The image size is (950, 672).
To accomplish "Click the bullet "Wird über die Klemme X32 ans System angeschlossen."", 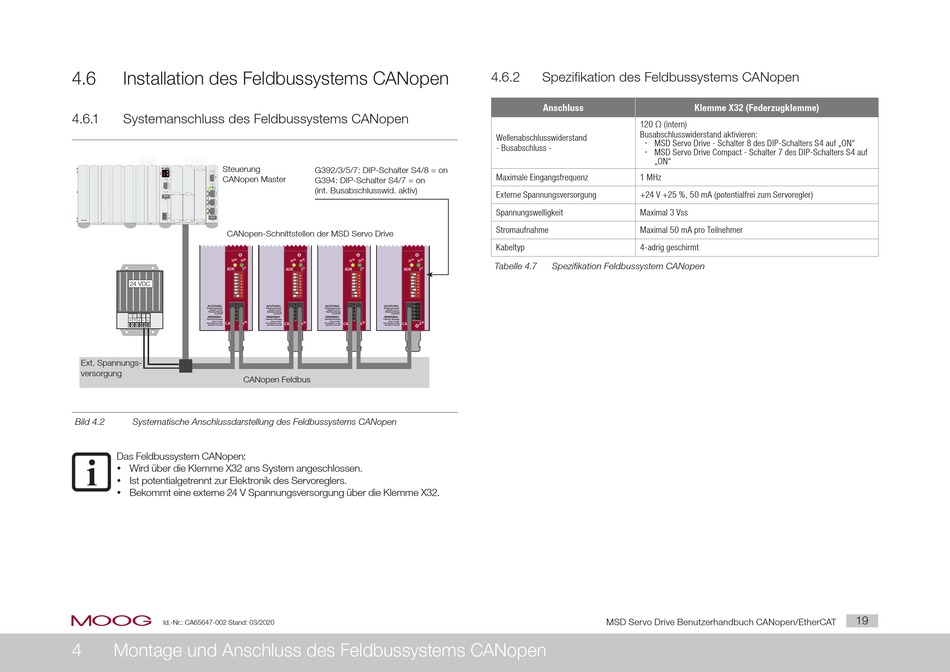I will tap(245, 468).
